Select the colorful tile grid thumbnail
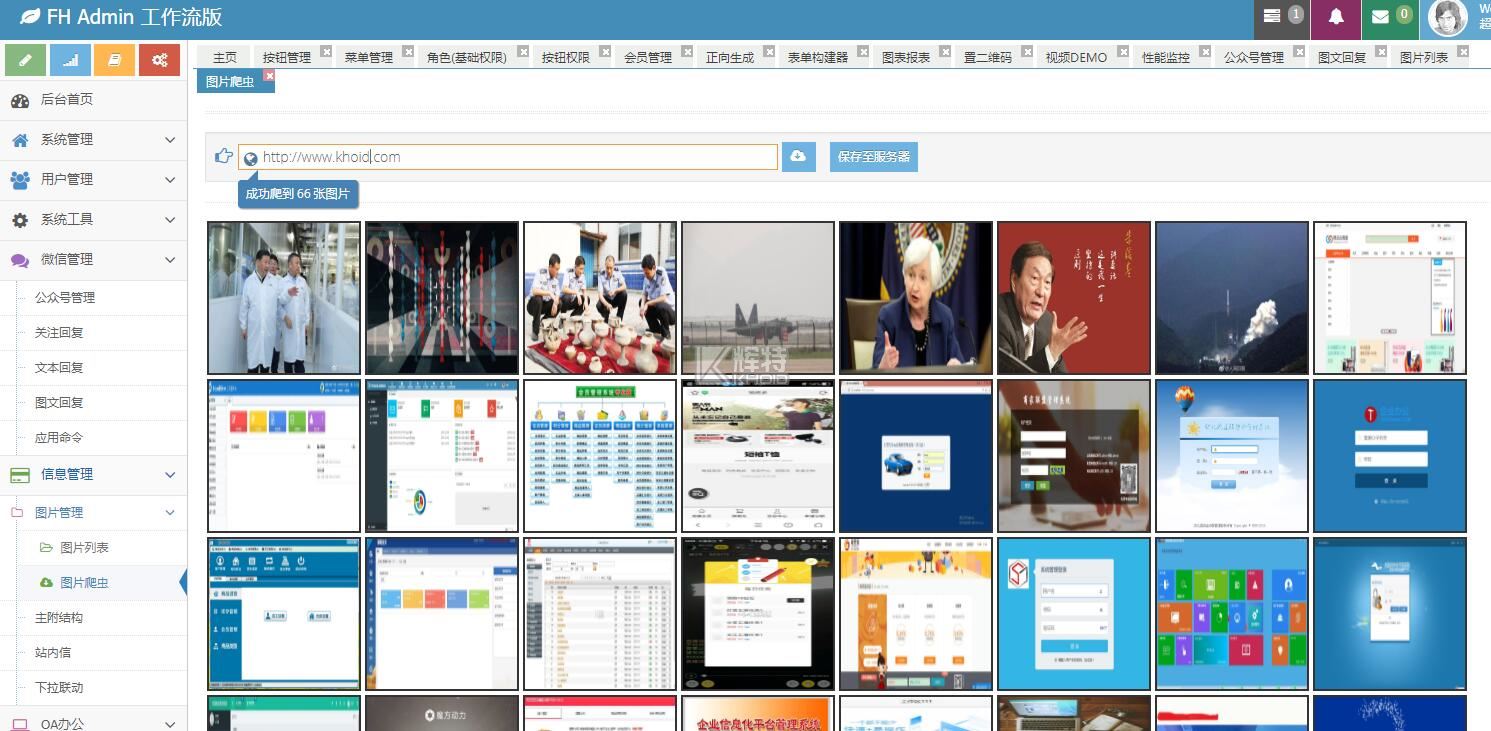 pos(1231,614)
